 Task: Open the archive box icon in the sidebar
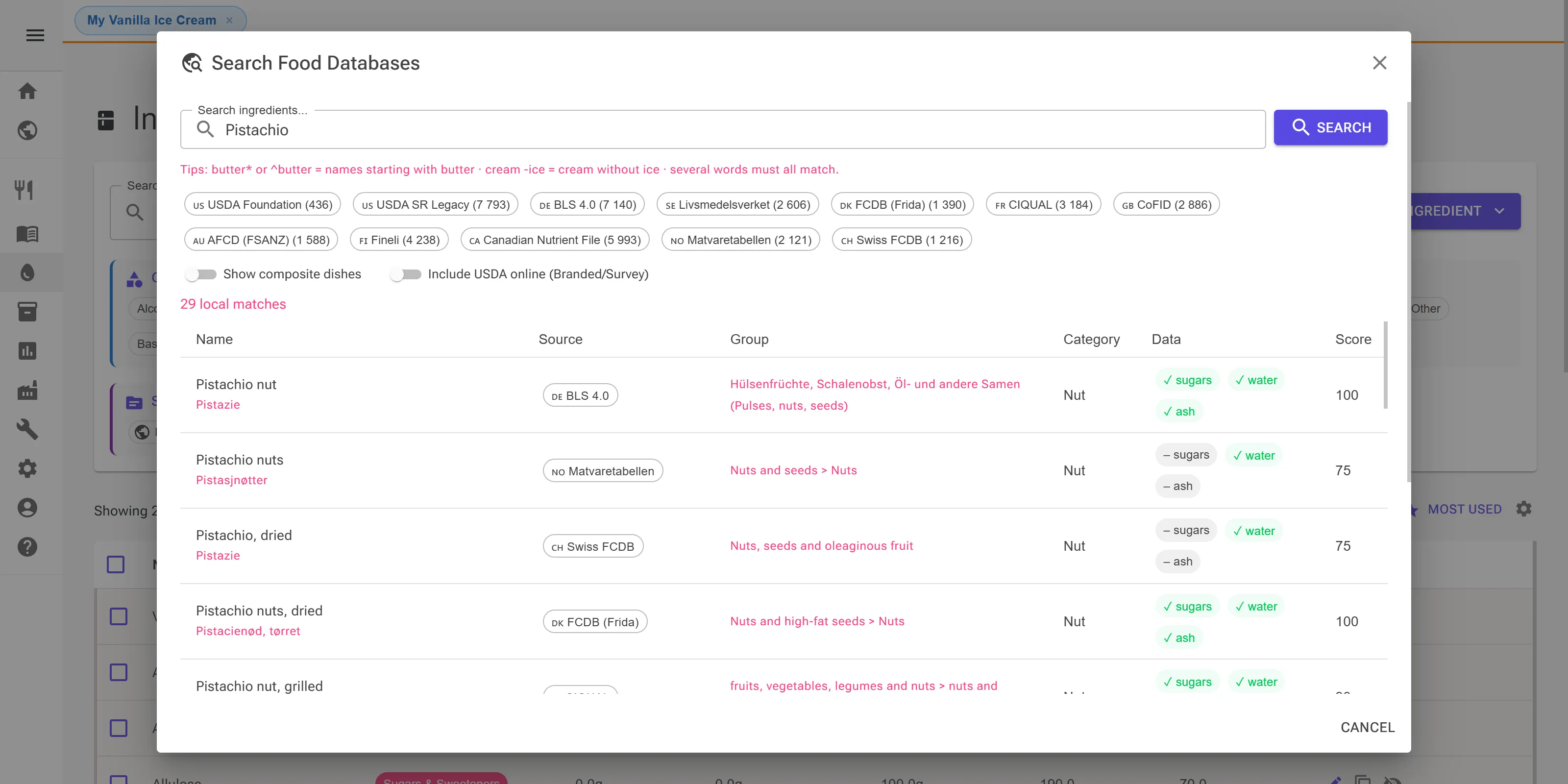click(27, 312)
